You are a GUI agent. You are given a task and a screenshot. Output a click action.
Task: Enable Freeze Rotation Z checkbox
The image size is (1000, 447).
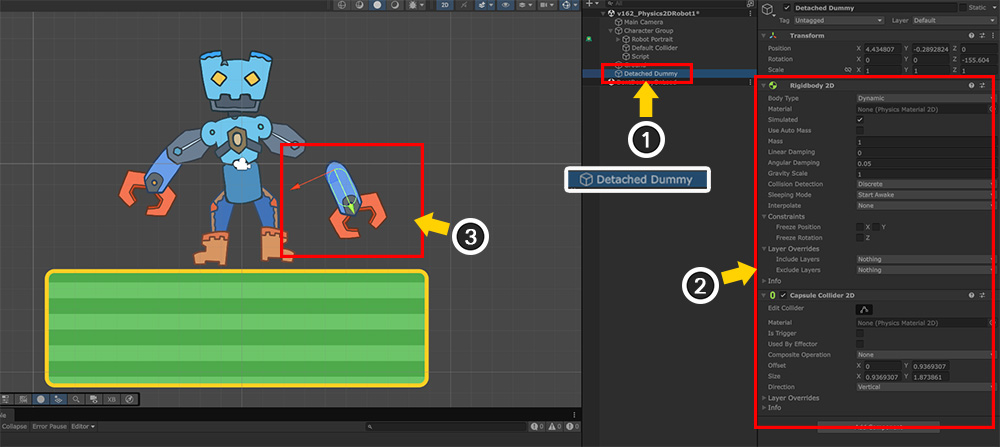[860, 237]
